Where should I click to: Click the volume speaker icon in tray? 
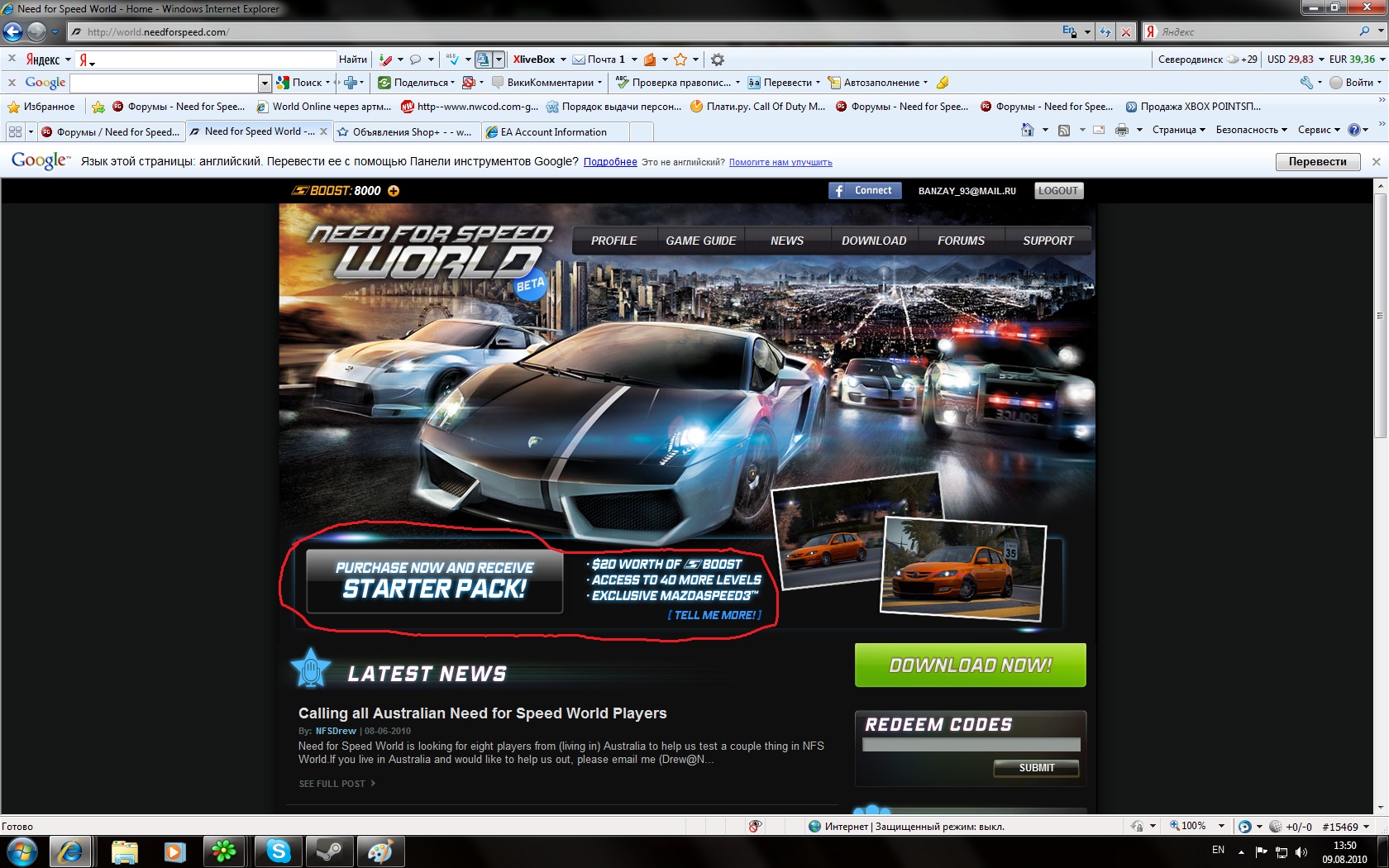[x=1301, y=851]
